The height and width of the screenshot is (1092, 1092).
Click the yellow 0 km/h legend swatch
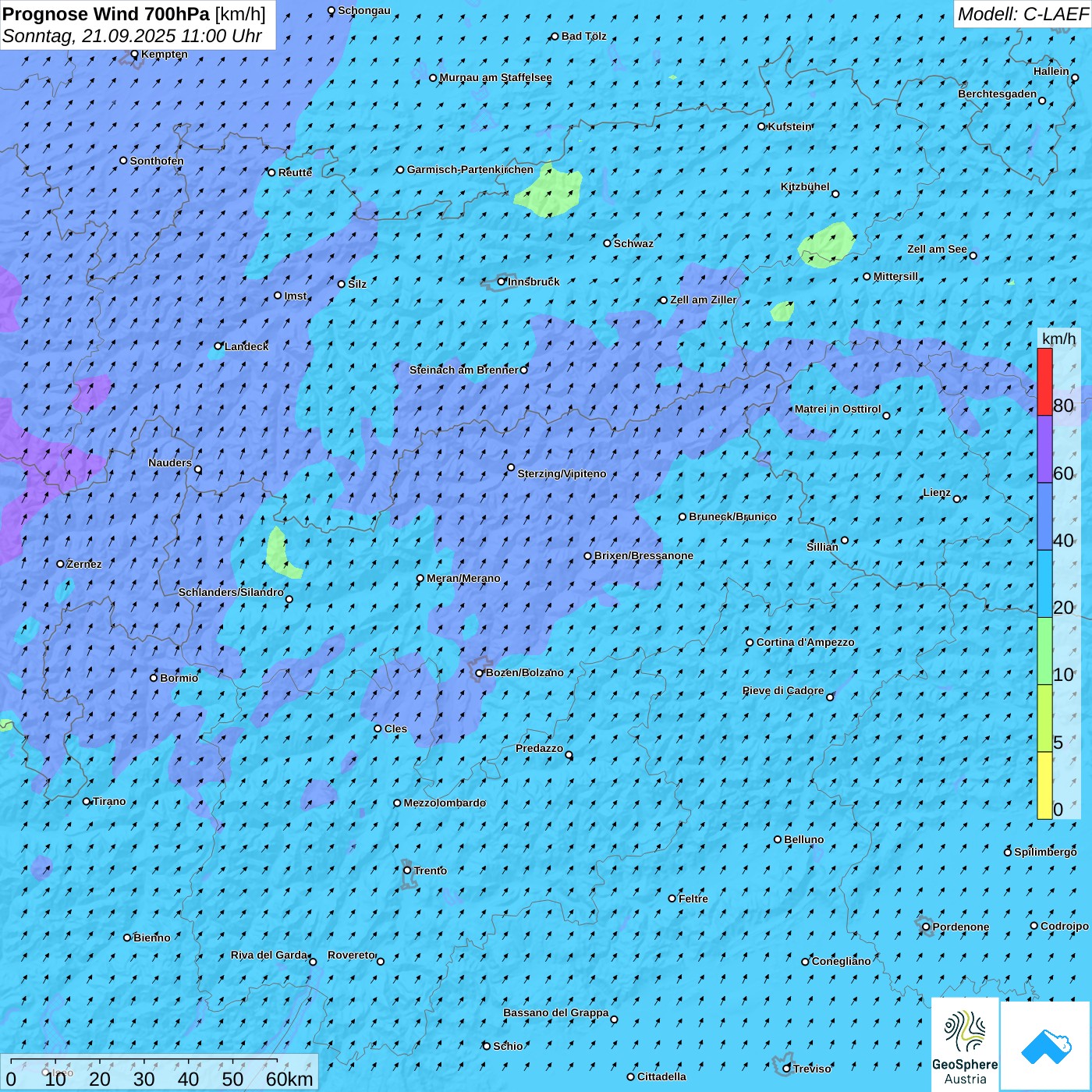pos(1044,785)
